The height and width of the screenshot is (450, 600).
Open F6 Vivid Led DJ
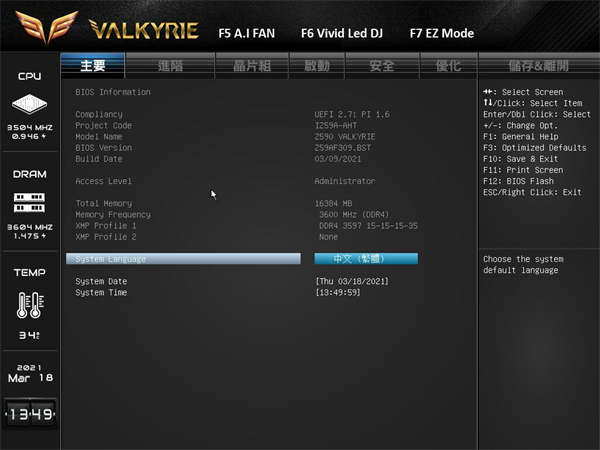coord(342,33)
